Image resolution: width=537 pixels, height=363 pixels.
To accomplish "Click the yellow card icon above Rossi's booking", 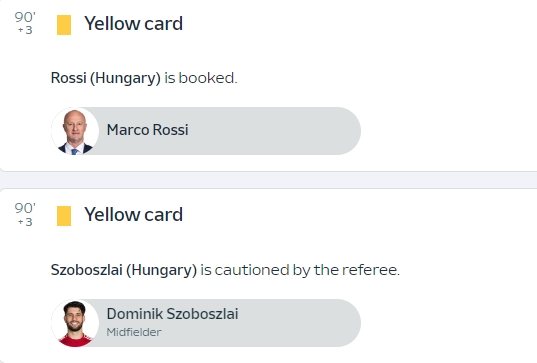I will pyautogui.click(x=64, y=25).
